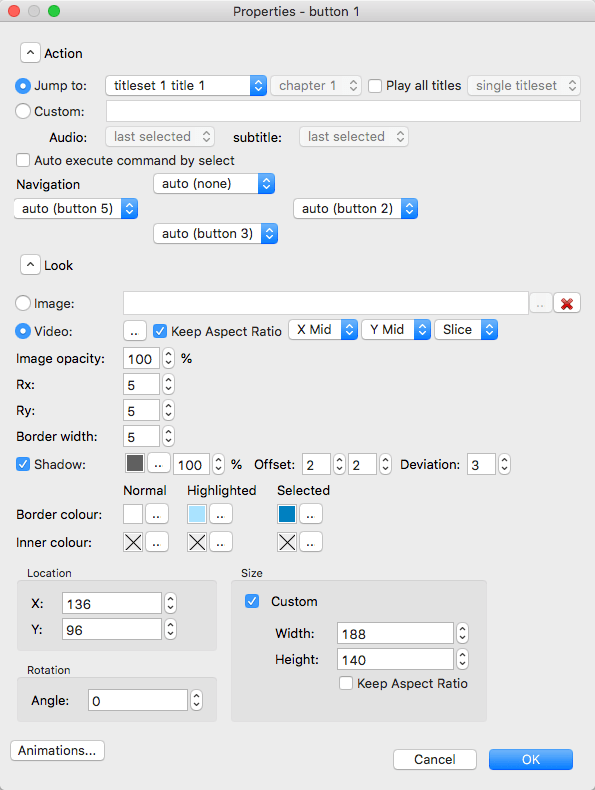Open video file browse button

coord(135,332)
